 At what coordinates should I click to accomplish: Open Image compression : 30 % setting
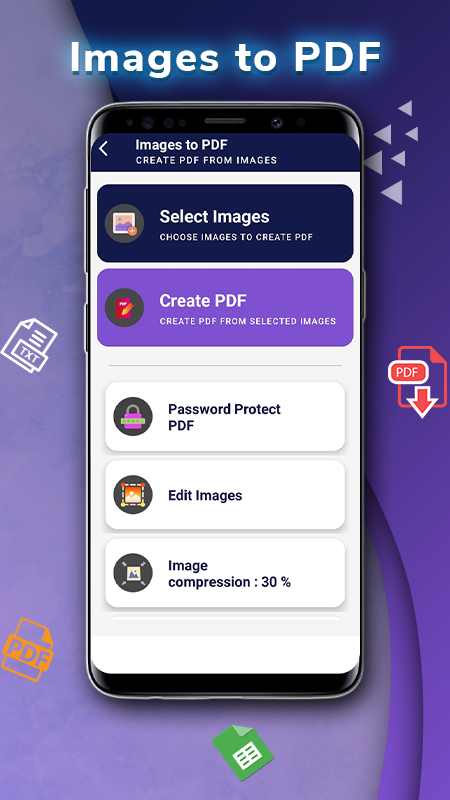[x=225, y=573]
